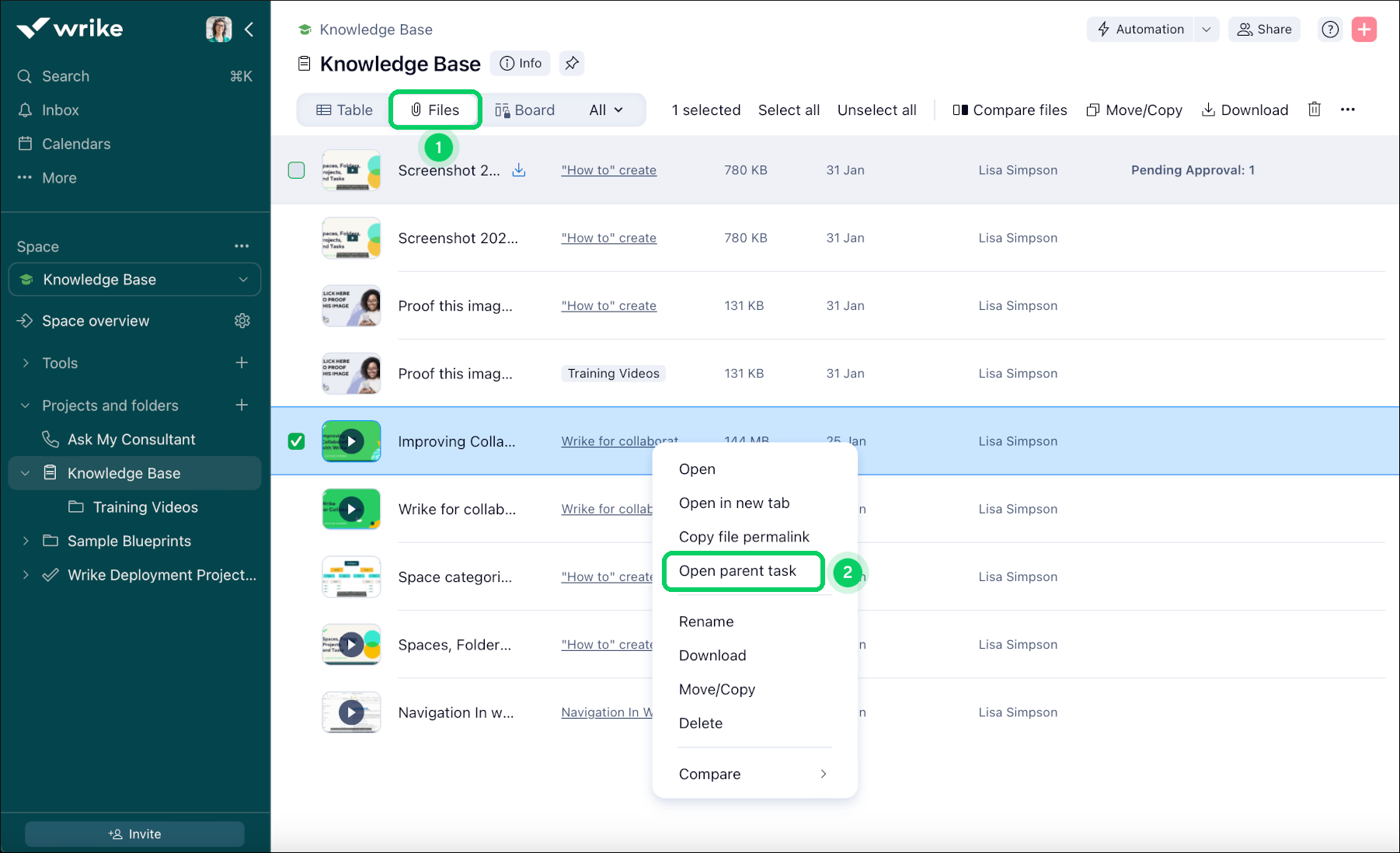Pin the Knowledge Base view

(x=572, y=63)
